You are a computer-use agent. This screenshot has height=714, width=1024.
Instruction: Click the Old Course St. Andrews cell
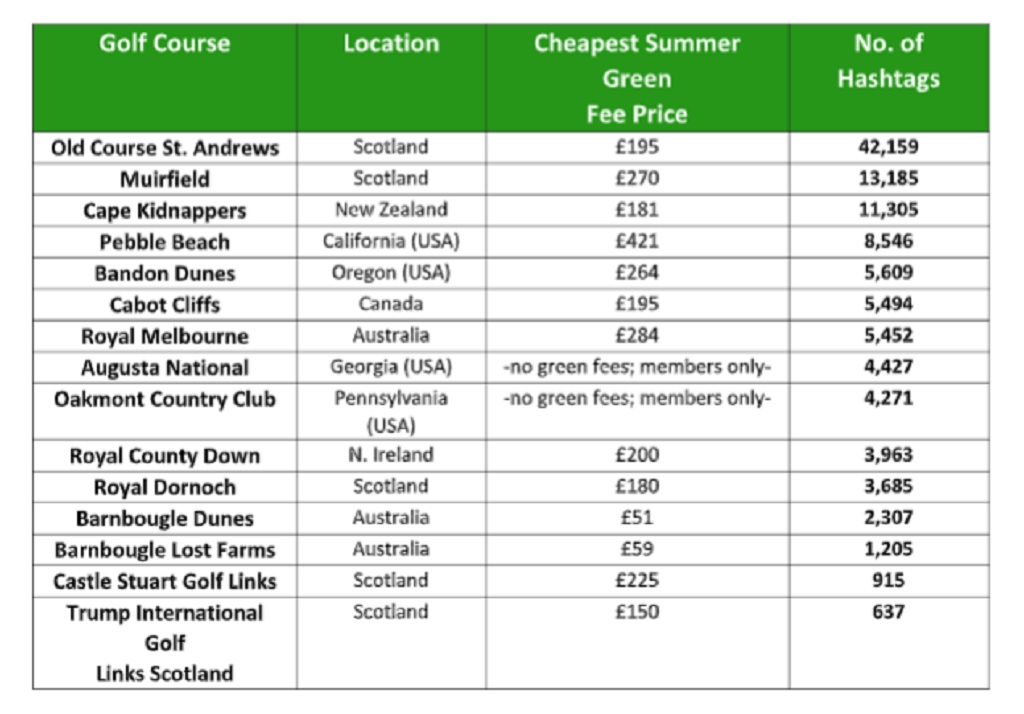(x=165, y=148)
